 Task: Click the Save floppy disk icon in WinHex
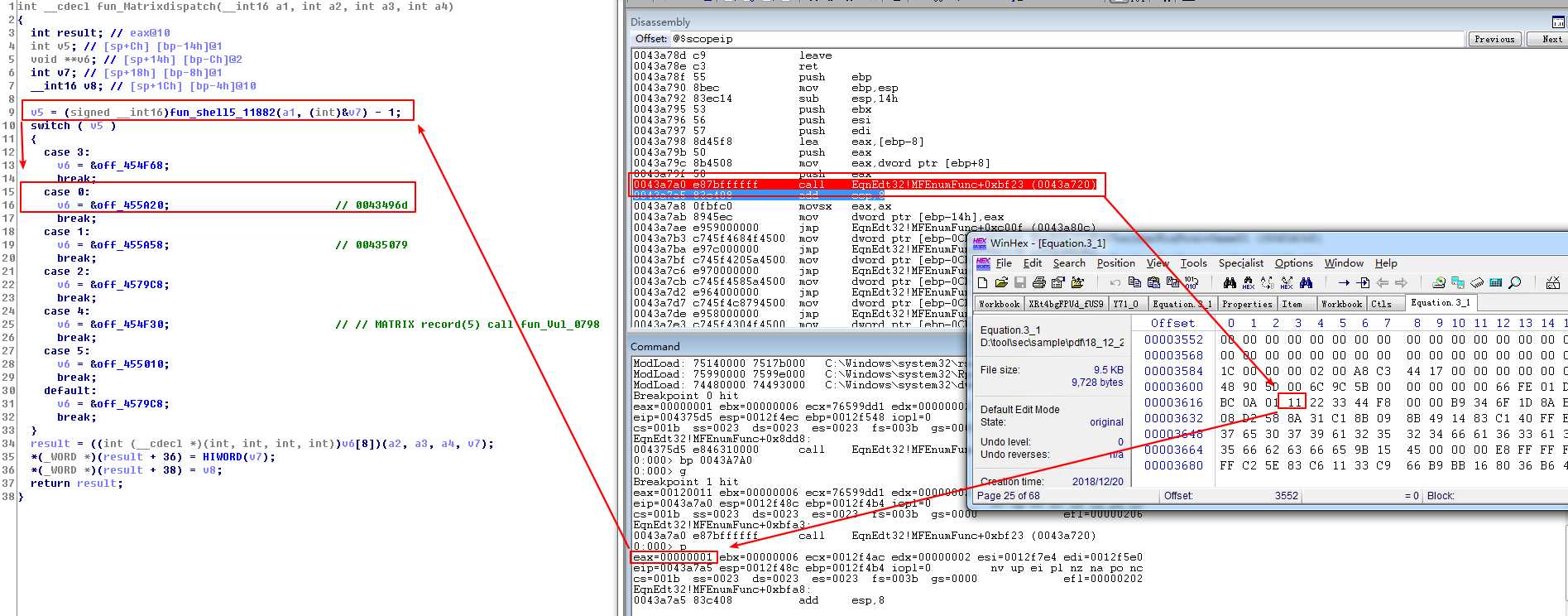coord(1020,283)
